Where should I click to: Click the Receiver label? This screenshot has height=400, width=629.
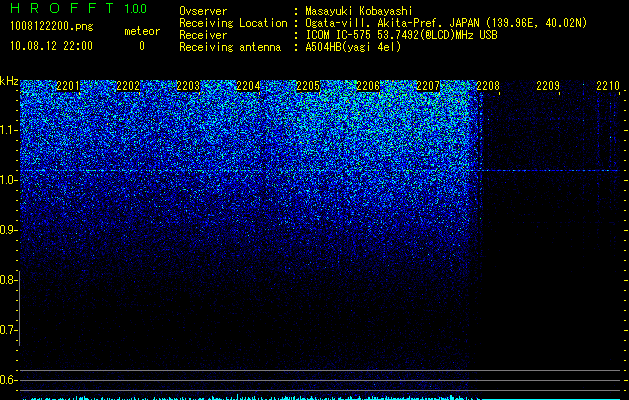click(x=203, y=35)
